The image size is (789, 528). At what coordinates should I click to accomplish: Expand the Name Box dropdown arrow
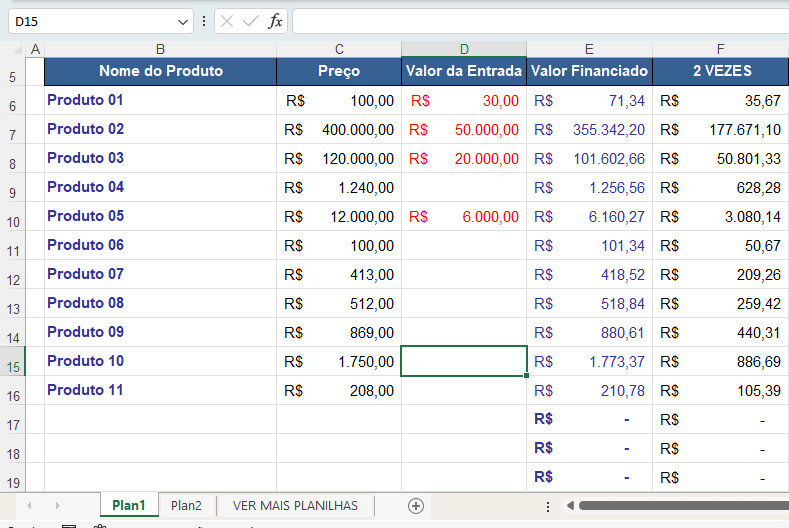coord(183,21)
